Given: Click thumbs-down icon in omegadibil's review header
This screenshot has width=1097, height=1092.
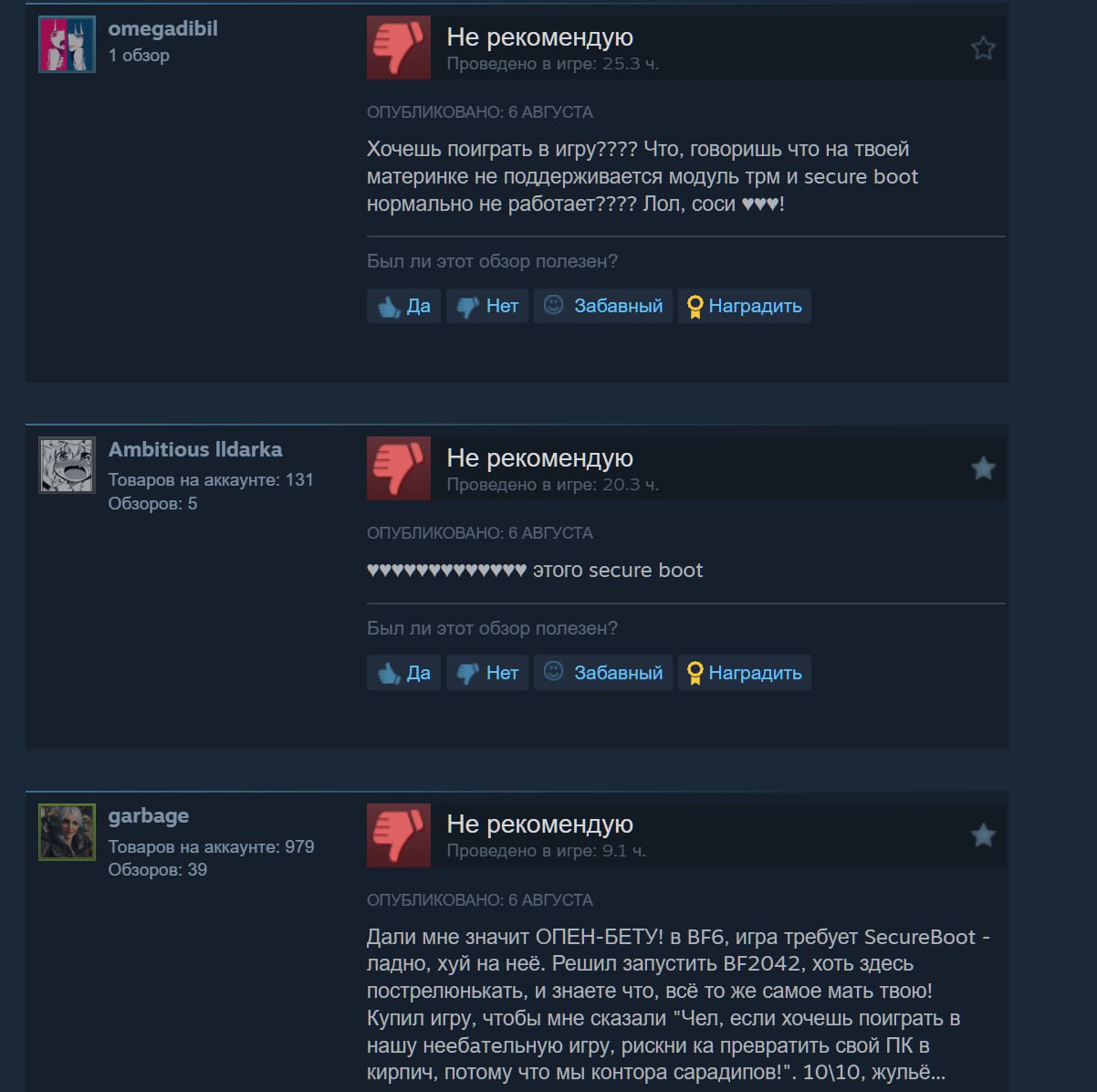Looking at the screenshot, I should pyautogui.click(x=399, y=47).
